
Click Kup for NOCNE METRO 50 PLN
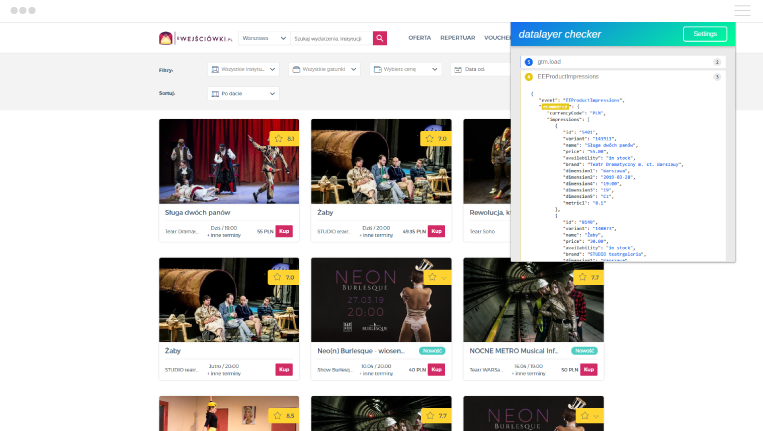coord(589,369)
